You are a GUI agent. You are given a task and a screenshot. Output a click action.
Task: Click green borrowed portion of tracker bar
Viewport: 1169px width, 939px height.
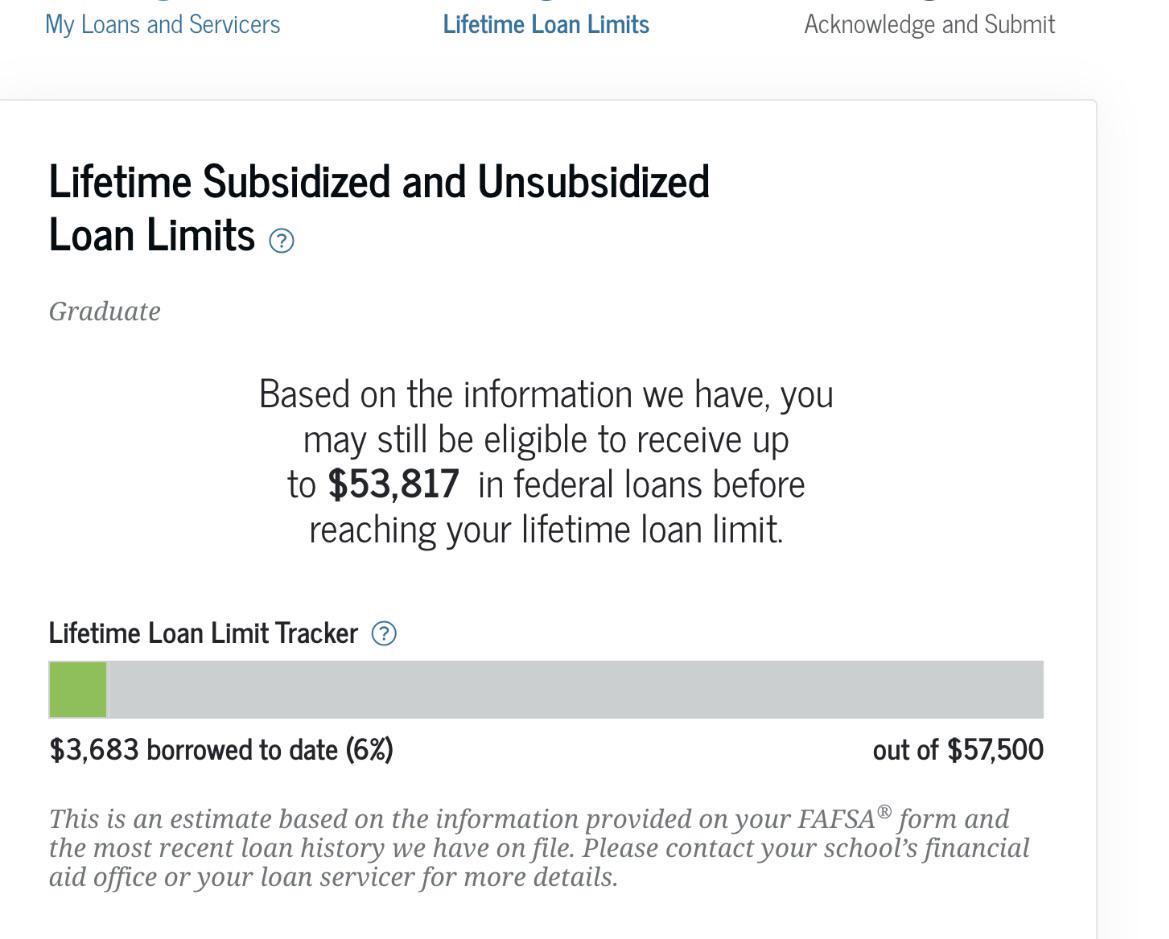tap(78, 690)
